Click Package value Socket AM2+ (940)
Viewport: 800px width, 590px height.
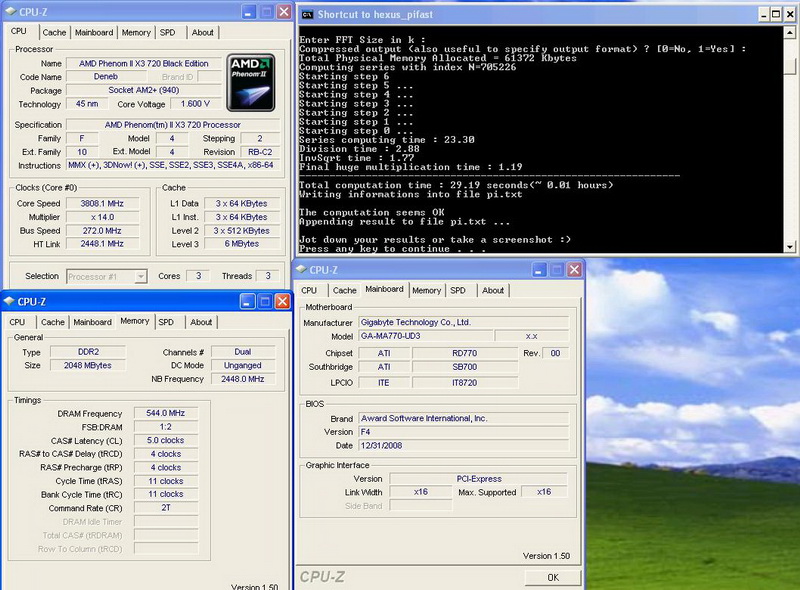pos(144,90)
